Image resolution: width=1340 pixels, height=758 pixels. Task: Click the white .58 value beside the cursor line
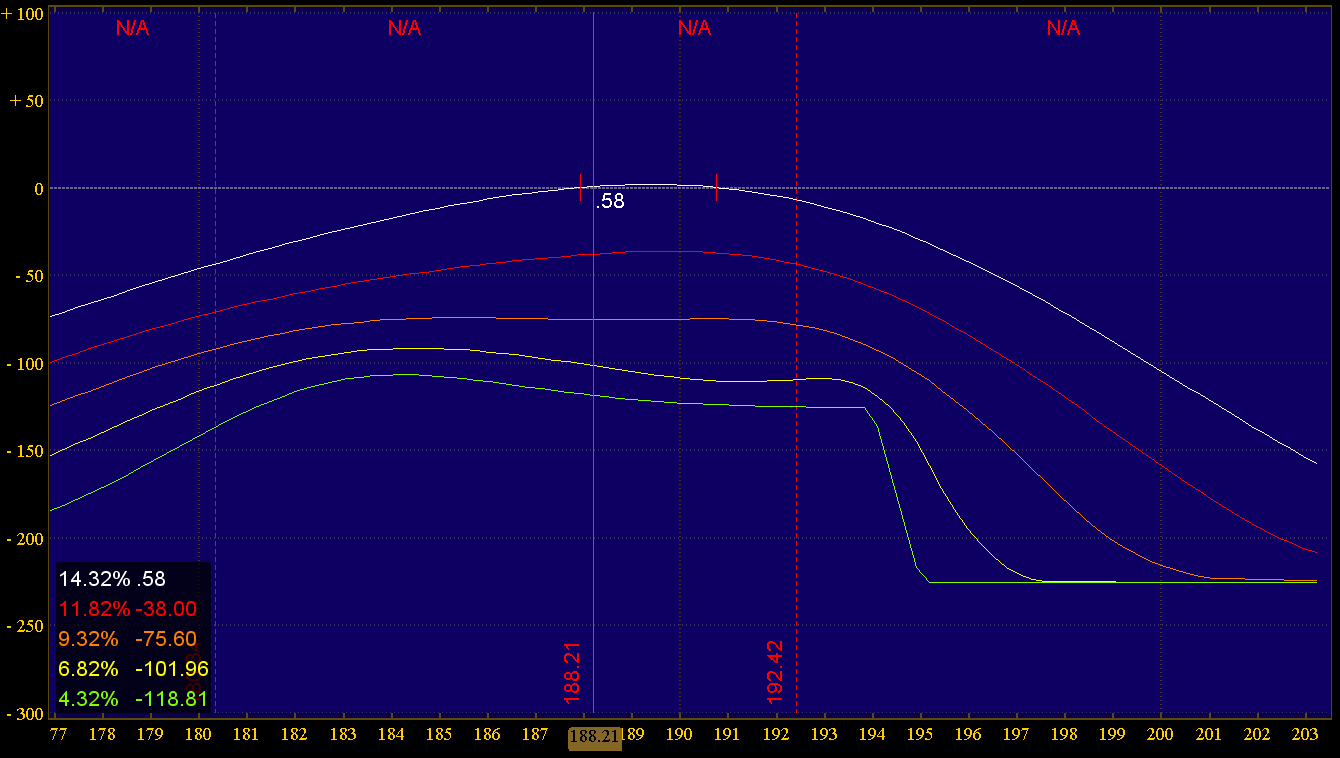click(610, 202)
